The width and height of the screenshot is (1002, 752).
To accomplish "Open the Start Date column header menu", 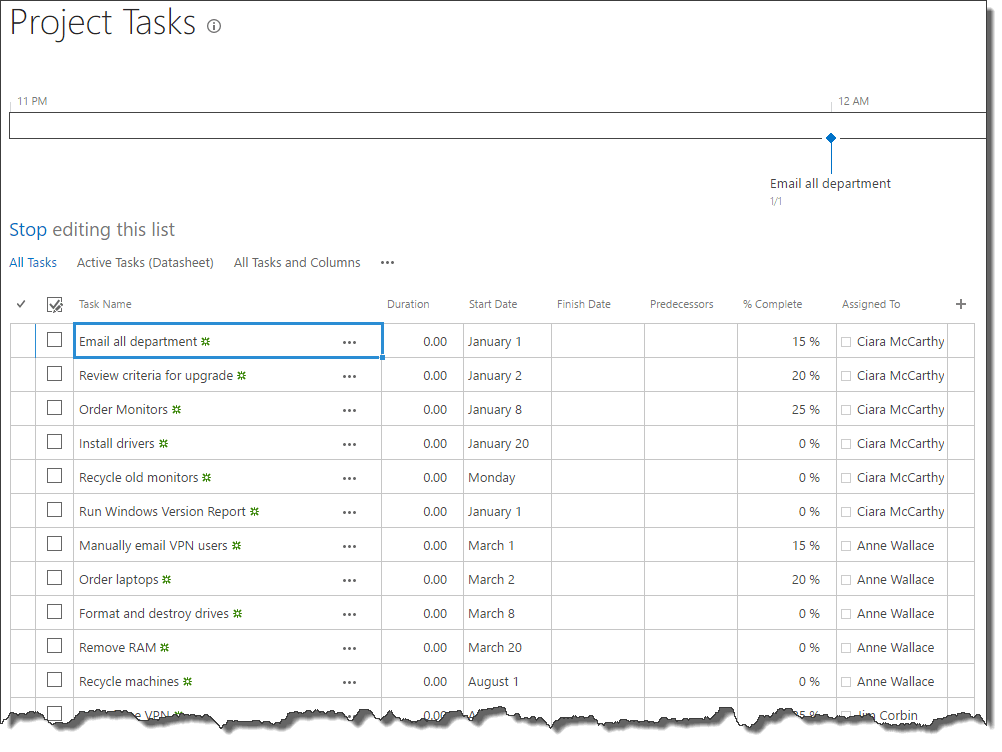I will tap(493, 304).
